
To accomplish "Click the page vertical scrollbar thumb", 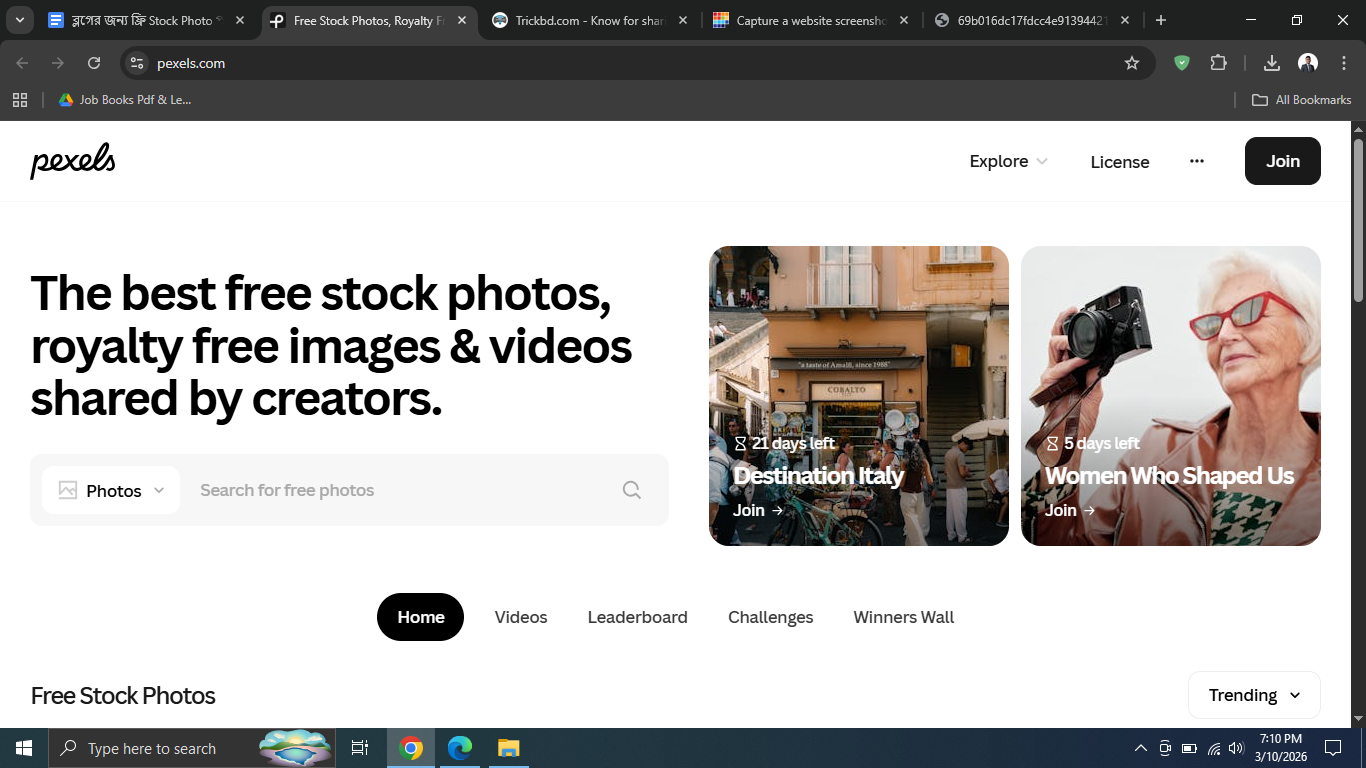I will pos(1358,220).
